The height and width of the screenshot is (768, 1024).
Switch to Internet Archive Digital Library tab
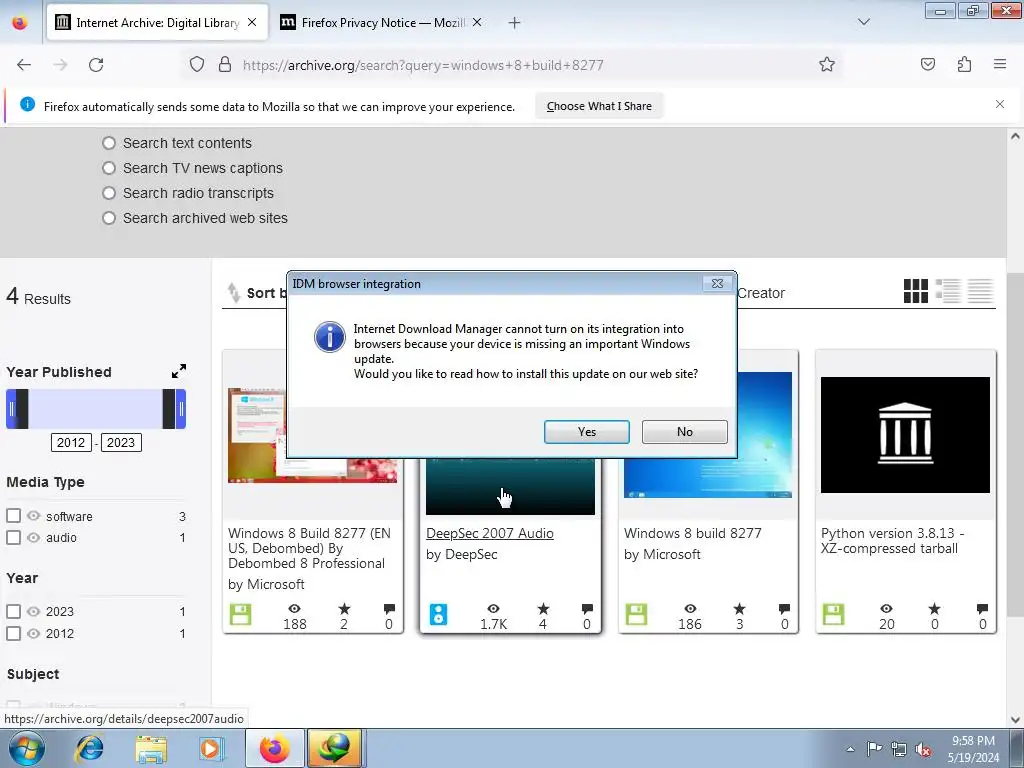click(x=157, y=22)
